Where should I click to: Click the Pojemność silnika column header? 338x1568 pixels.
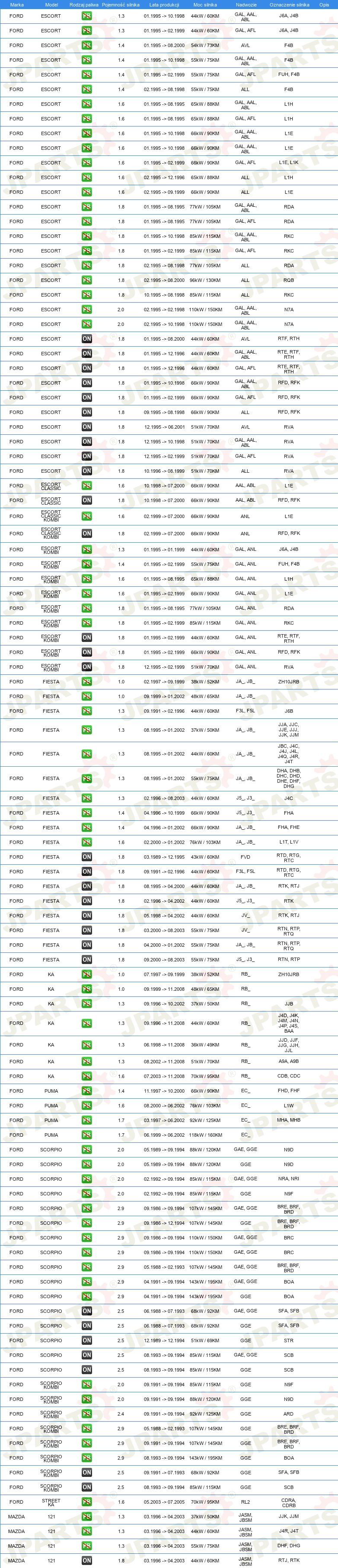(121, 4)
